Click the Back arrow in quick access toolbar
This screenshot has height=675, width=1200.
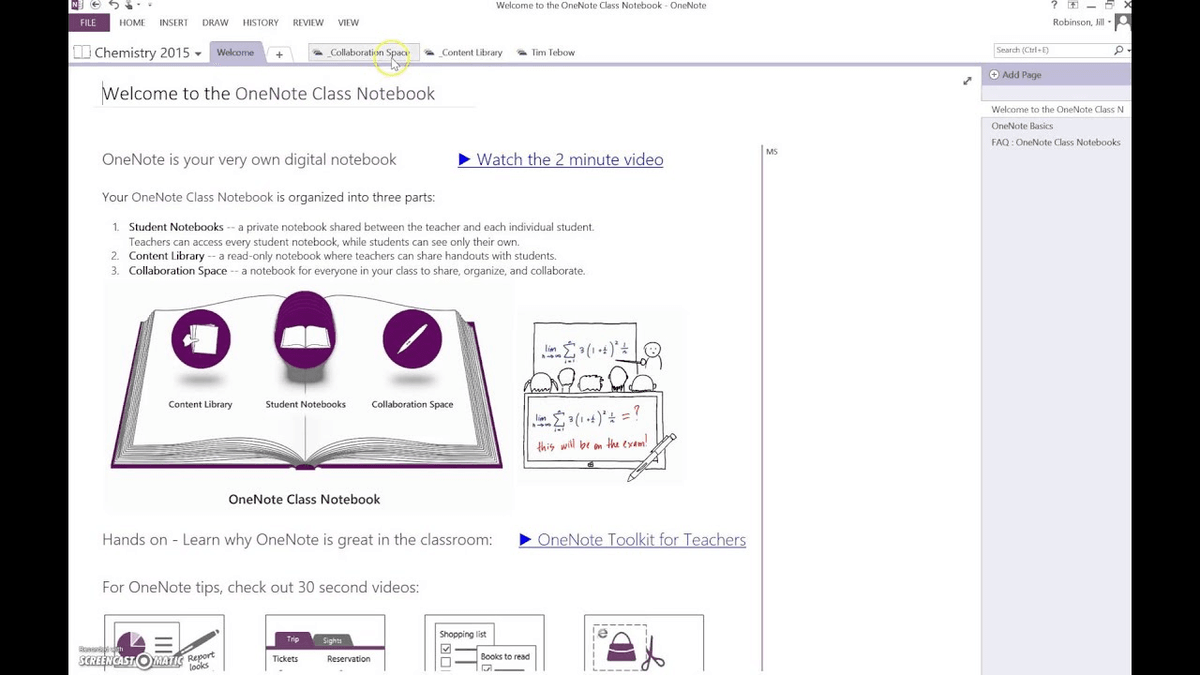[96, 5]
